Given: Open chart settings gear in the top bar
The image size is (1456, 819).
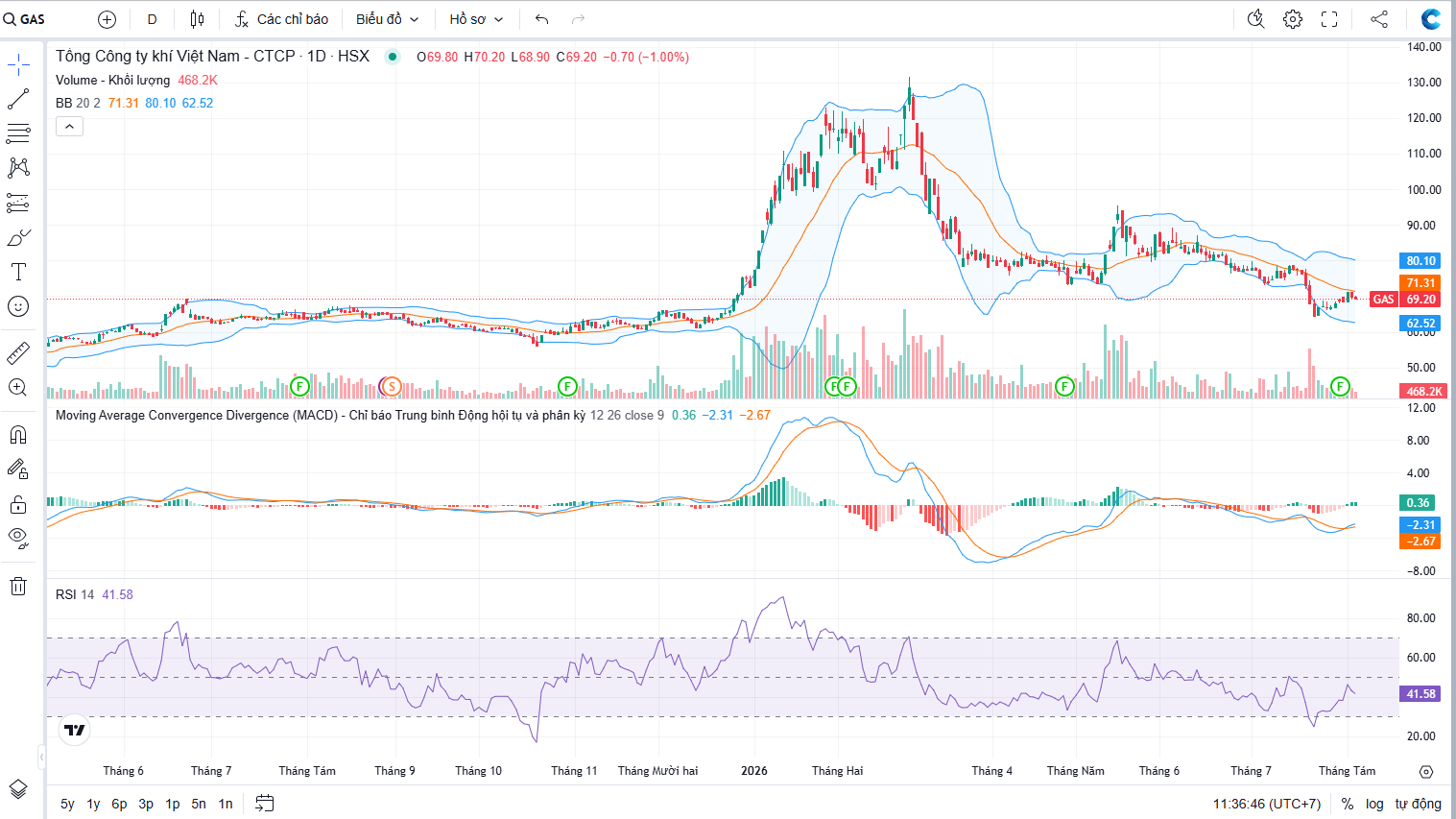Looking at the screenshot, I should point(1293,19).
